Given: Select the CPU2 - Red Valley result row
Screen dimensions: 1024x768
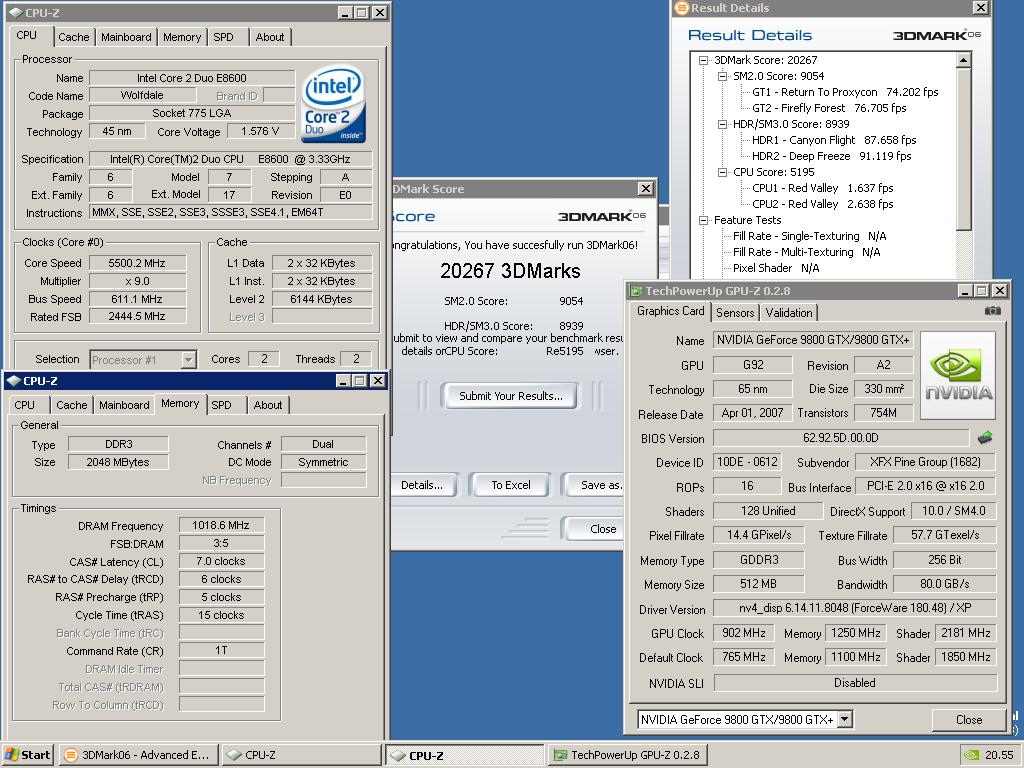Looking at the screenshot, I should (823, 204).
